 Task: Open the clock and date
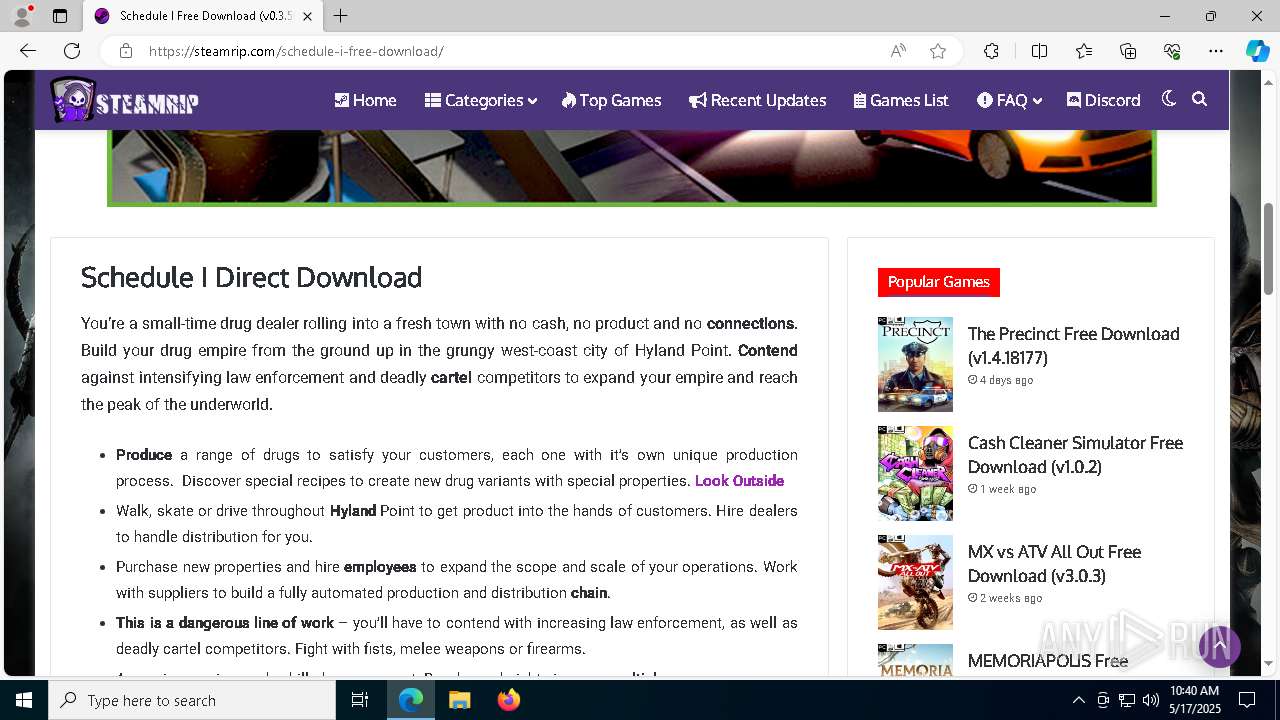(x=1194, y=700)
